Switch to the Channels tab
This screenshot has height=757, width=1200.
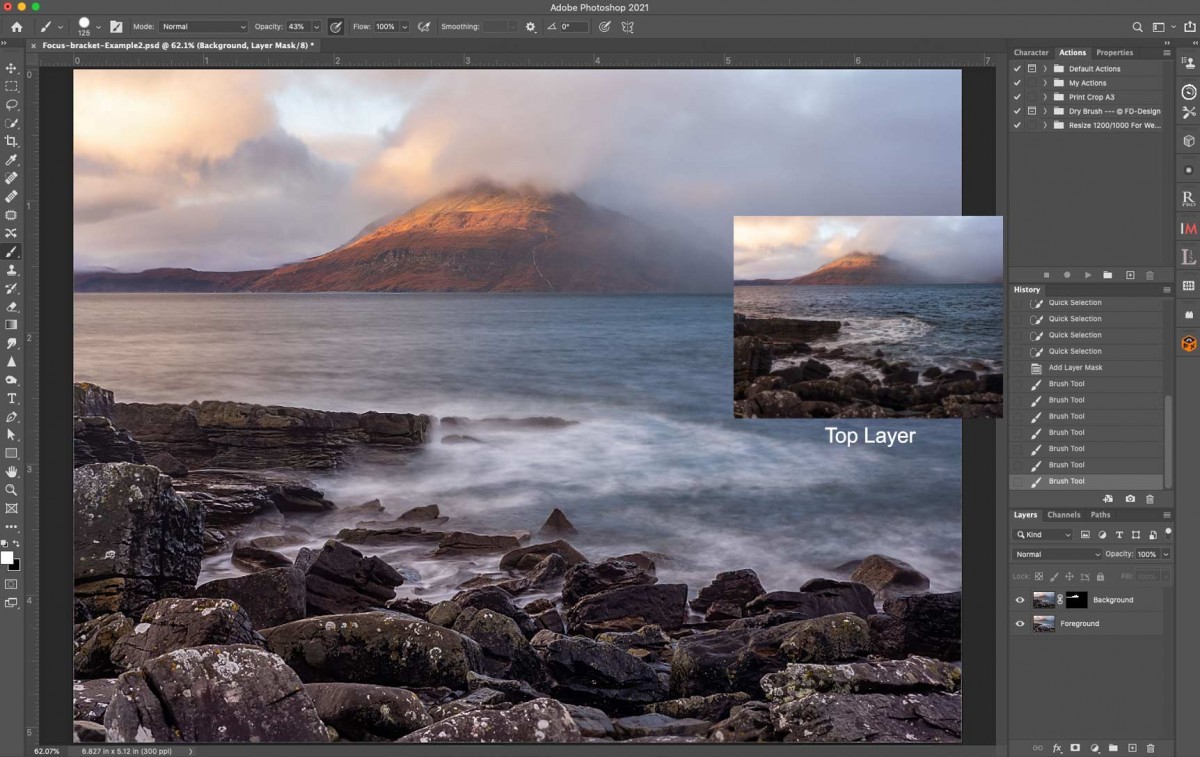1063,515
